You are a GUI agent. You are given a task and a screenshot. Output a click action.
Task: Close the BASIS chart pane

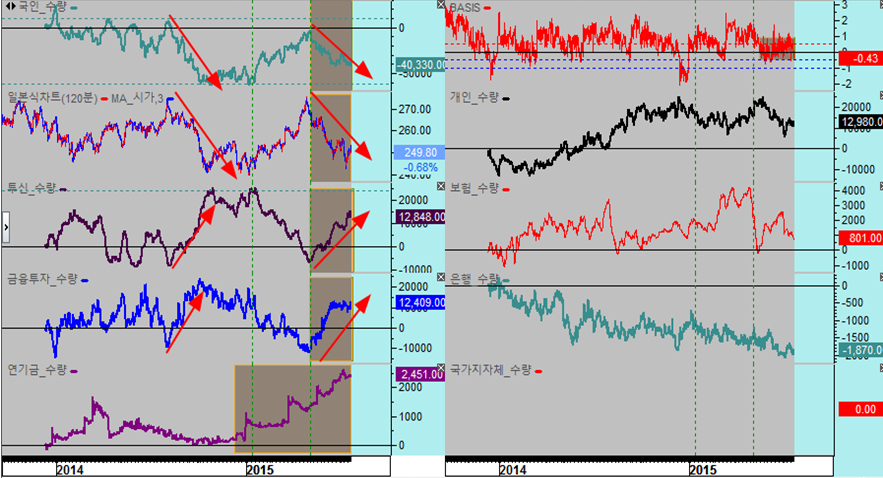[442, 6]
